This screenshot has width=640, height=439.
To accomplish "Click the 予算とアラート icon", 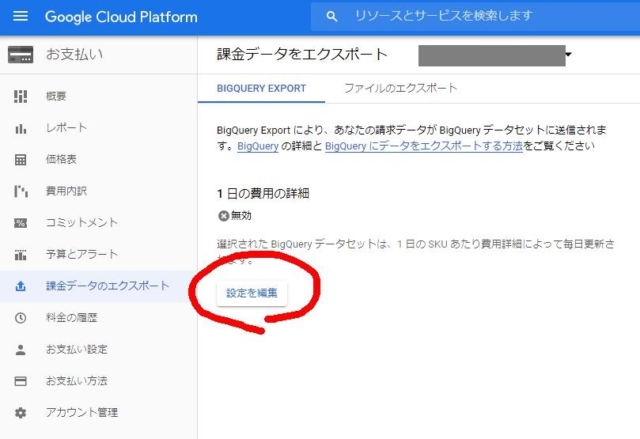I will [x=20, y=255].
